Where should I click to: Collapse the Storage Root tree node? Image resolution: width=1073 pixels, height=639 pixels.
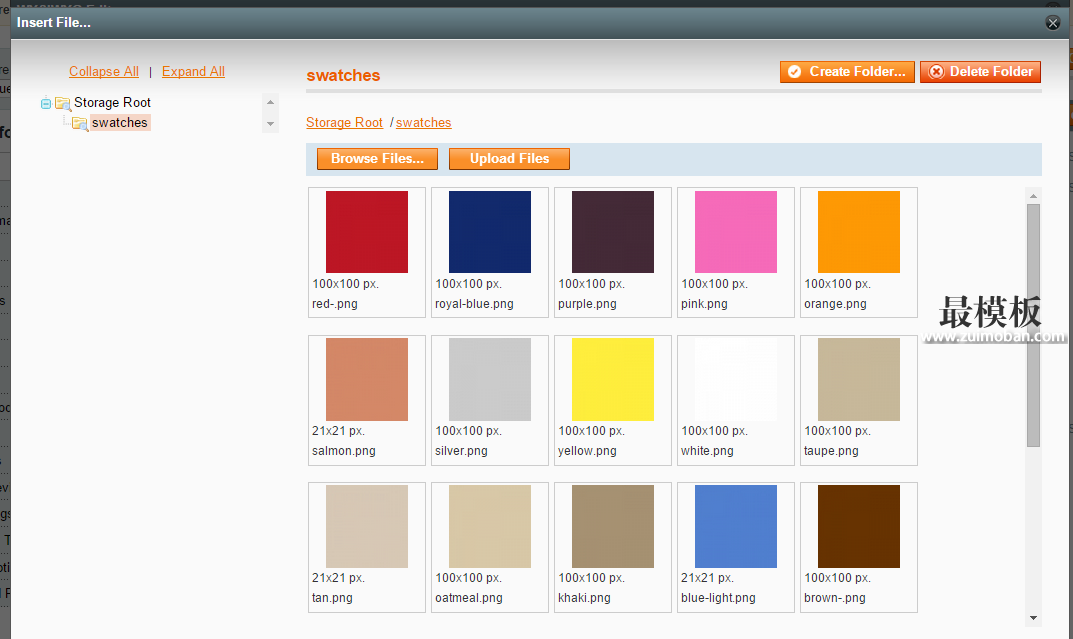click(46, 103)
